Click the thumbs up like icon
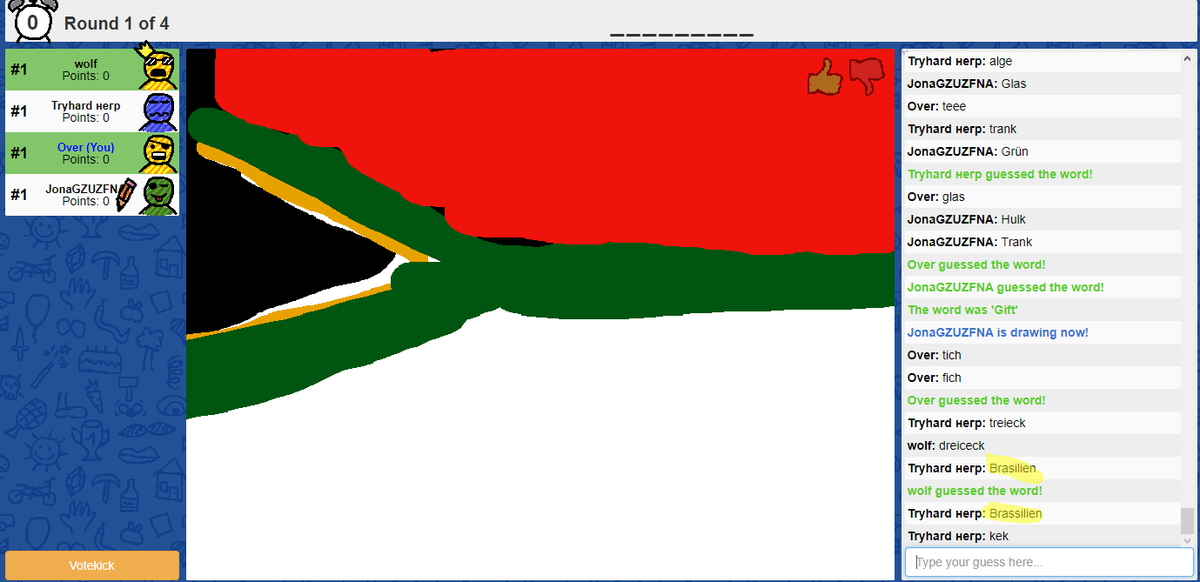 825,76
